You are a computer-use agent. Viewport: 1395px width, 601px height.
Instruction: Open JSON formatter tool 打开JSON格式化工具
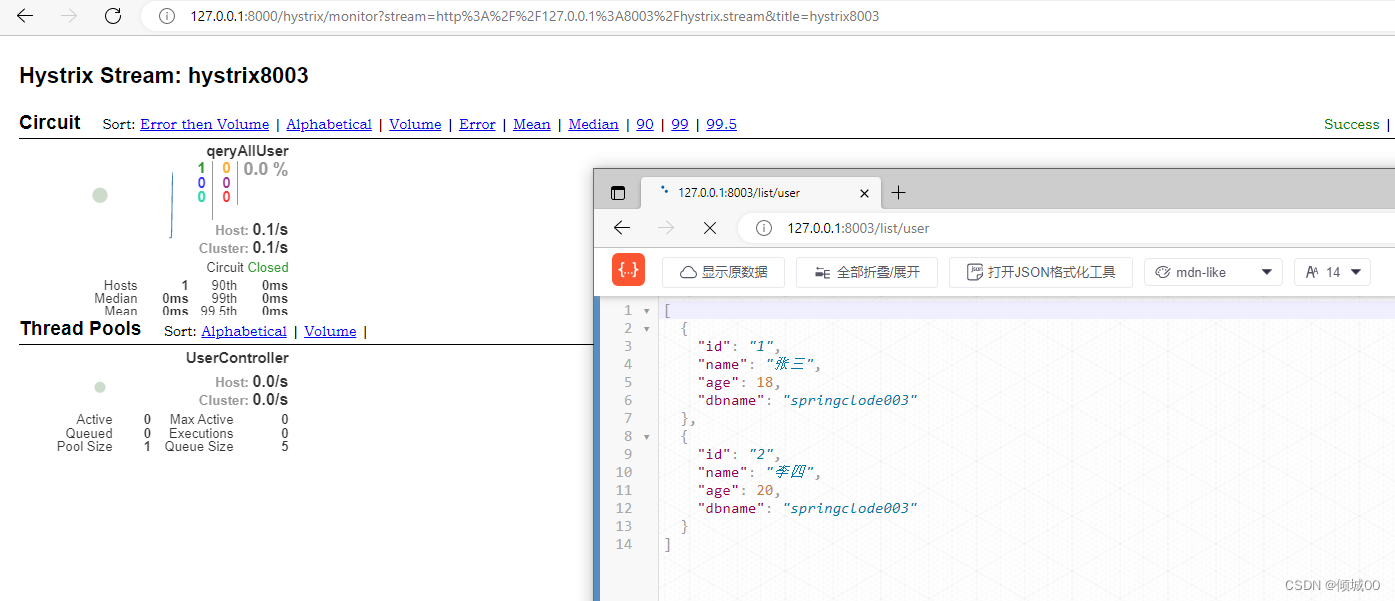pos(1040,272)
